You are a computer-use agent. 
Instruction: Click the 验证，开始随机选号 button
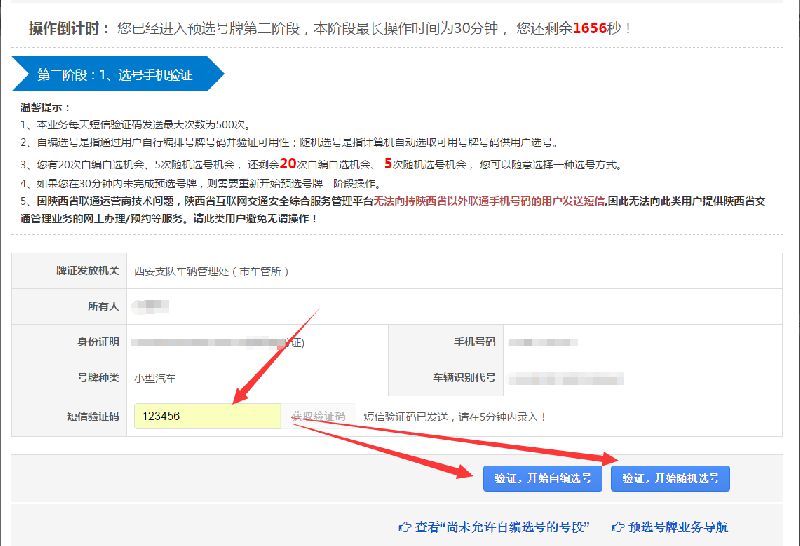[x=670, y=479]
